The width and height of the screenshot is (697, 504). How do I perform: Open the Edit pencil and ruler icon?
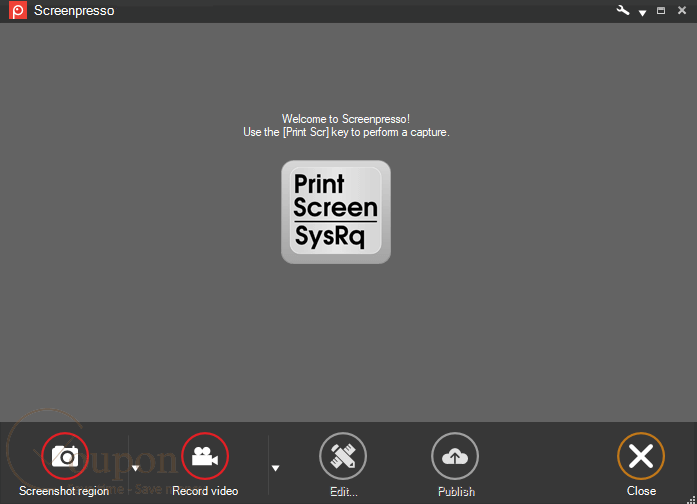point(343,456)
